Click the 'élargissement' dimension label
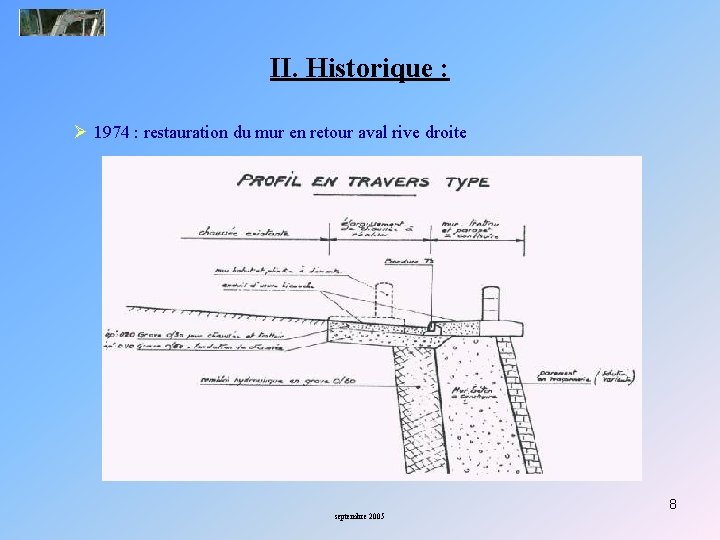Screen dimensions: 720x540 (x=378, y=228)
